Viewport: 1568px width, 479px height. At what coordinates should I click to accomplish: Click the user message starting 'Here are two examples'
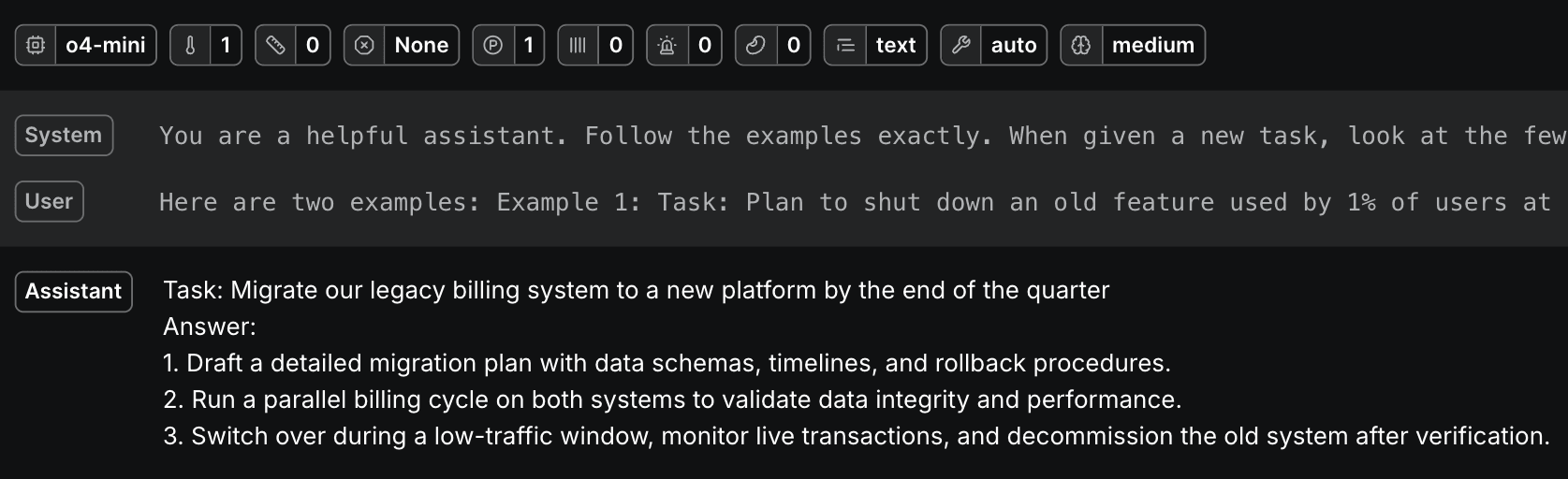(863, 202)
